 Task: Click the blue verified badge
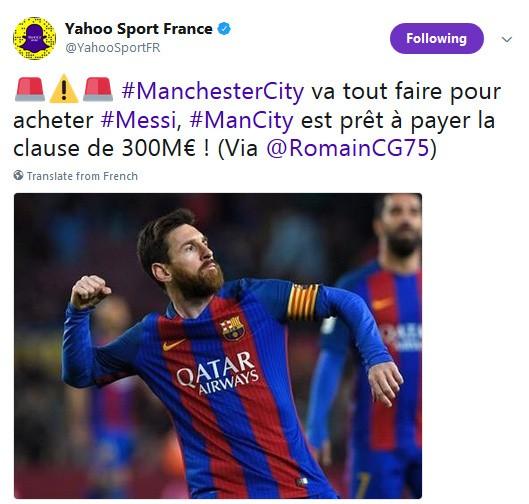coord(224,29)
